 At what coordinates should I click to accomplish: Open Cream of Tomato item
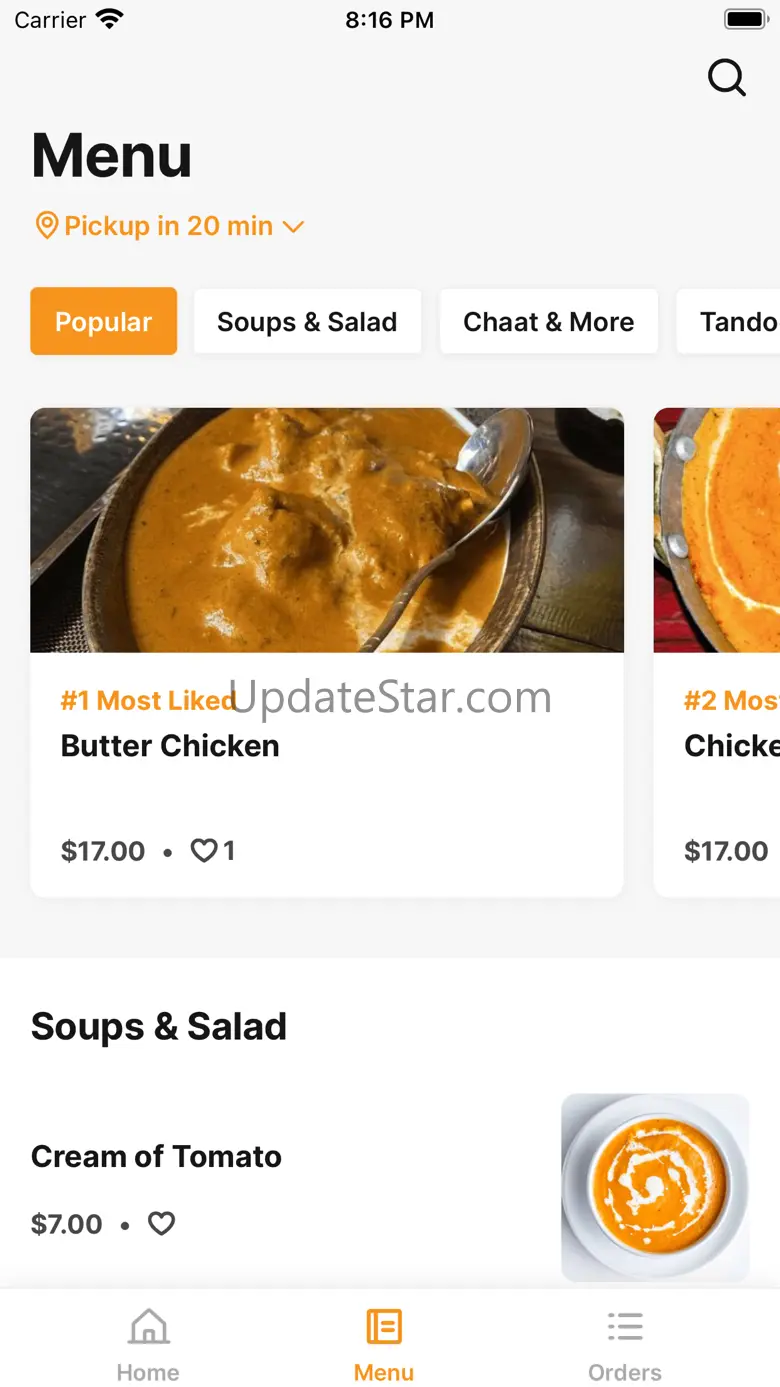pyautogui.click(x=156, y=1157)
